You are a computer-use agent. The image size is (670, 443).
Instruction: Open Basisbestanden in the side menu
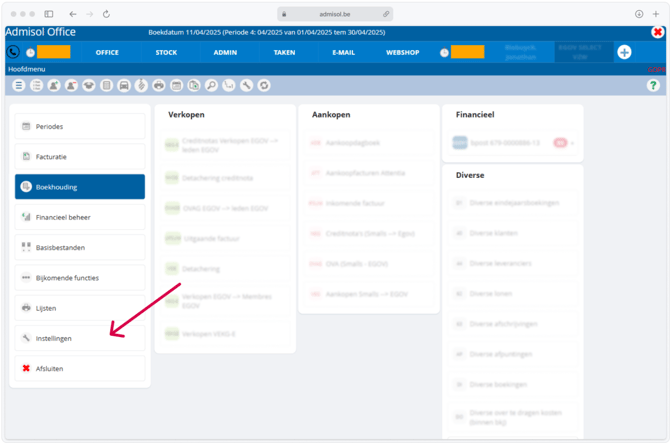click(x=80, y=247)
